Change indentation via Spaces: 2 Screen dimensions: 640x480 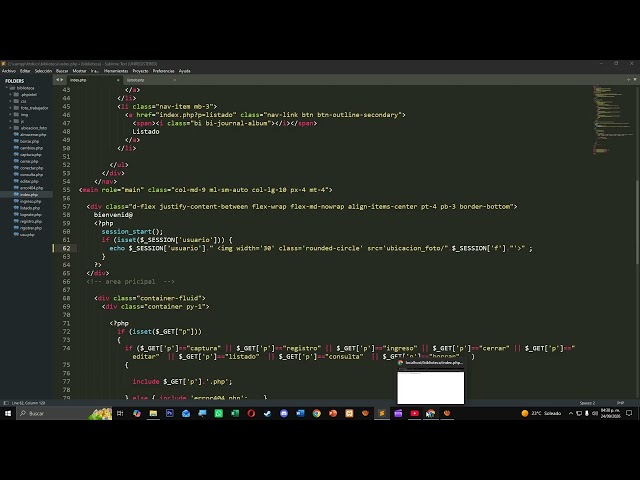587,403
